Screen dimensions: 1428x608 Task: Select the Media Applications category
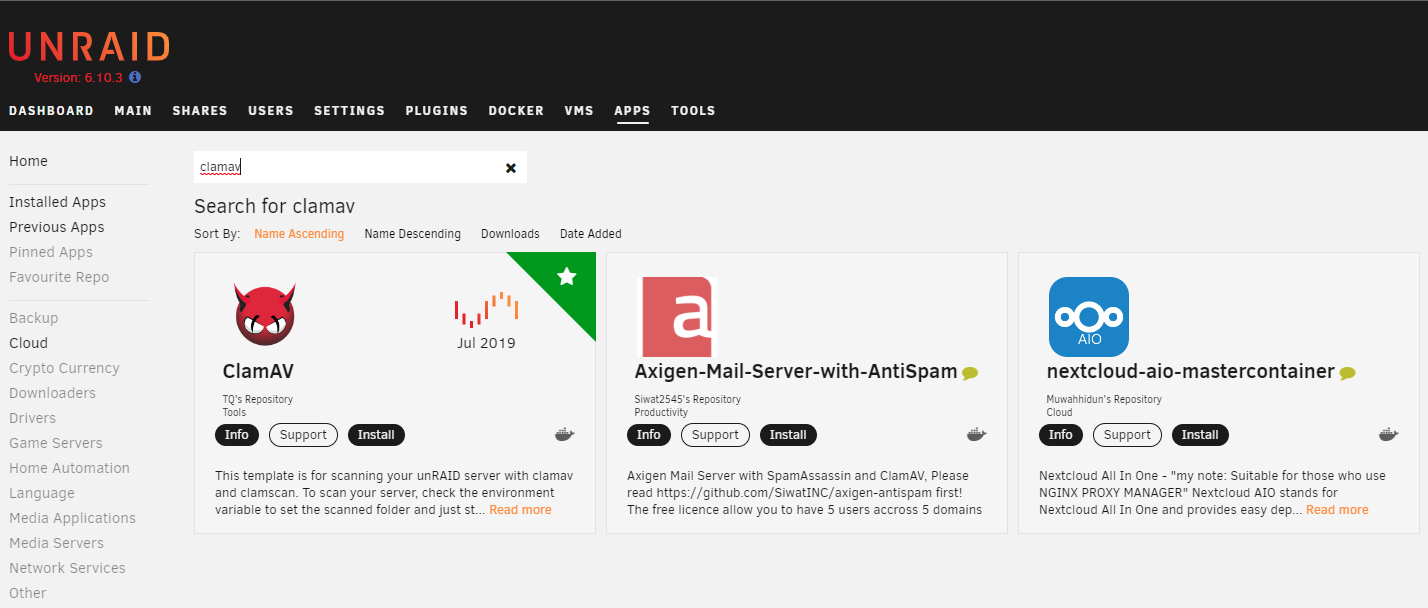pos(72,518)
